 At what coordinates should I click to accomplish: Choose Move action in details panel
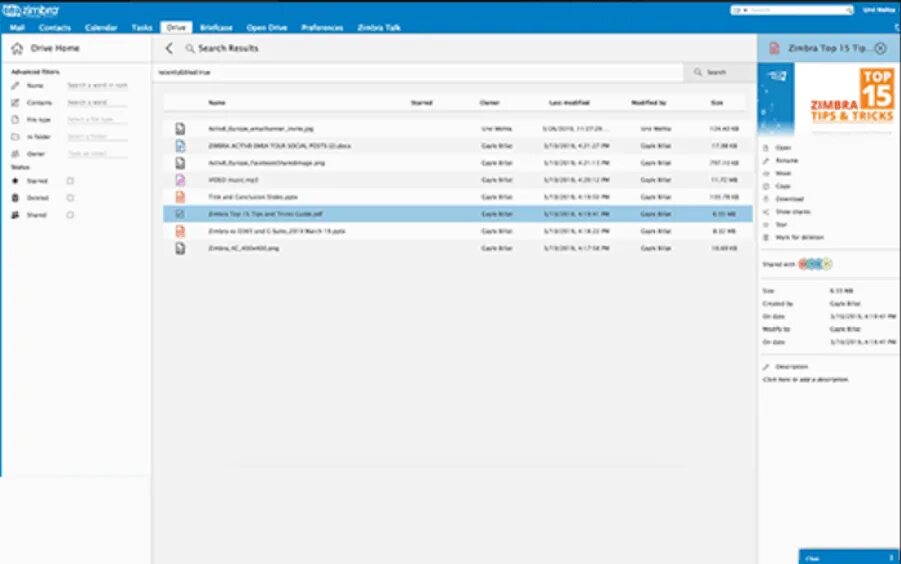coord(783,173)
